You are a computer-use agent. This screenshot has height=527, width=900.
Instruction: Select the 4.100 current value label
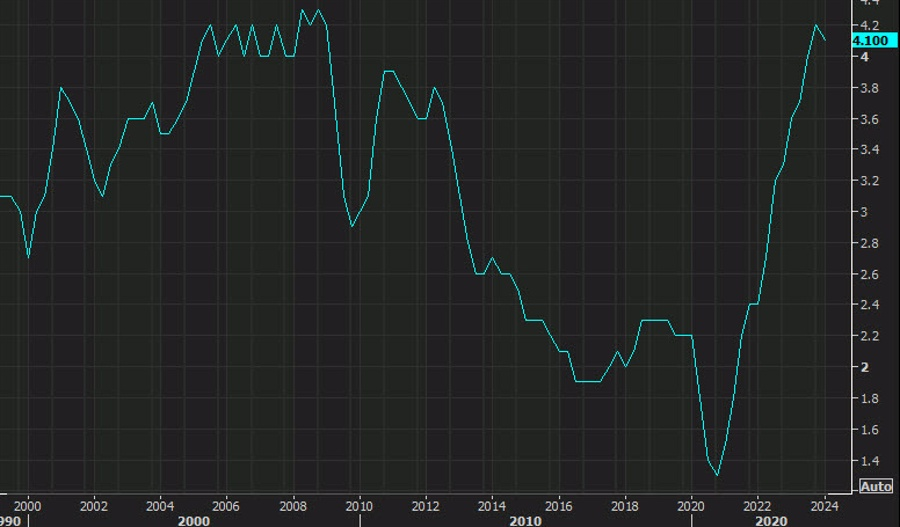click(874, 41)
